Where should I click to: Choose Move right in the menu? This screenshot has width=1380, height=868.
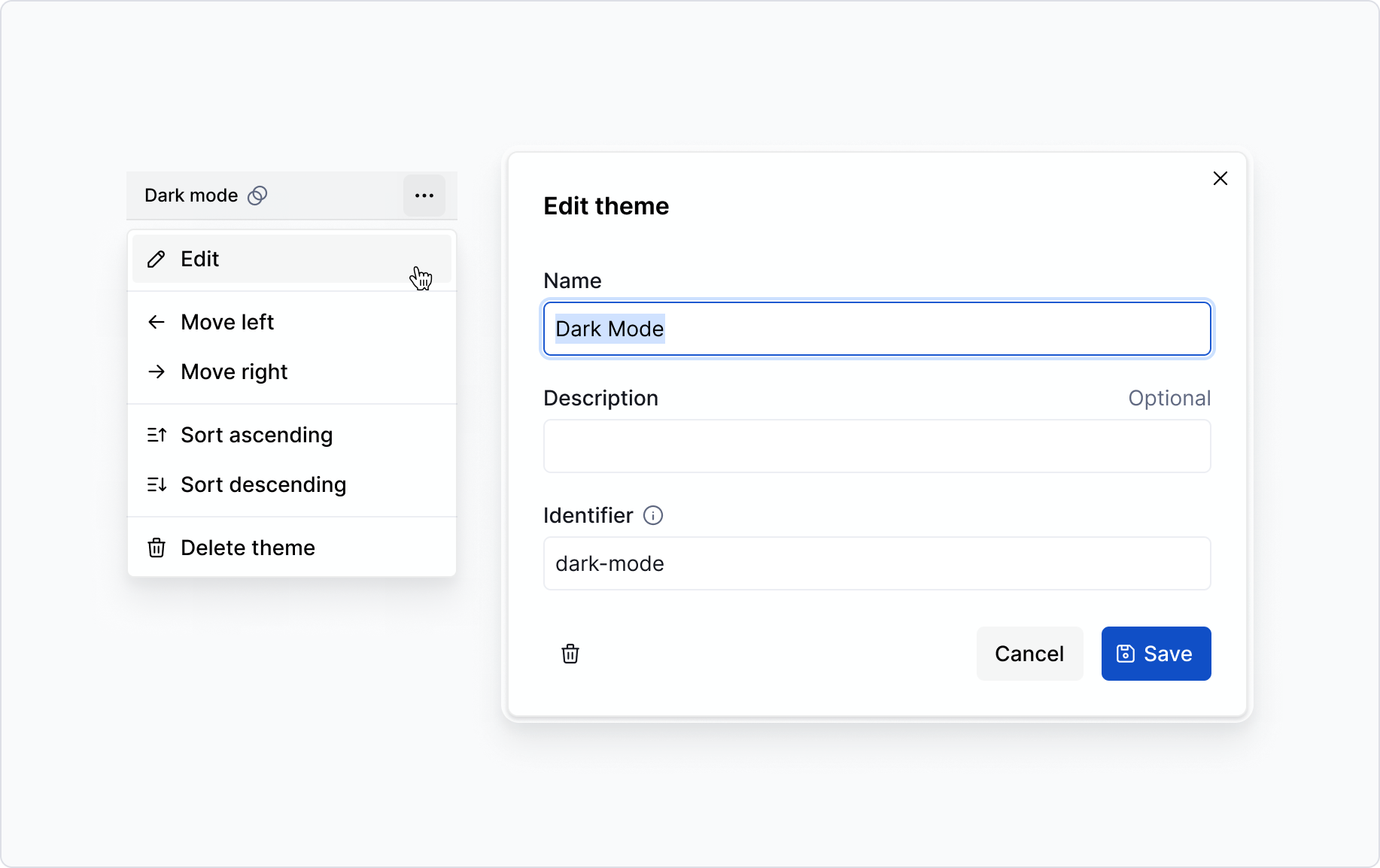click(234, 372)
